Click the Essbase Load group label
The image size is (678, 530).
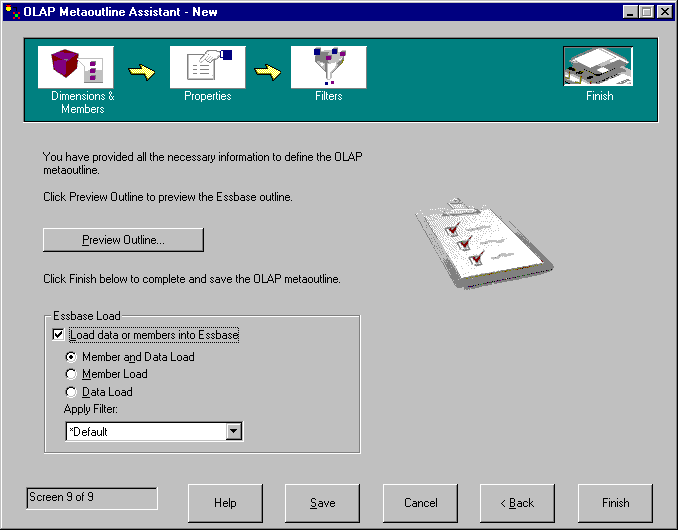tap(87, 316)
